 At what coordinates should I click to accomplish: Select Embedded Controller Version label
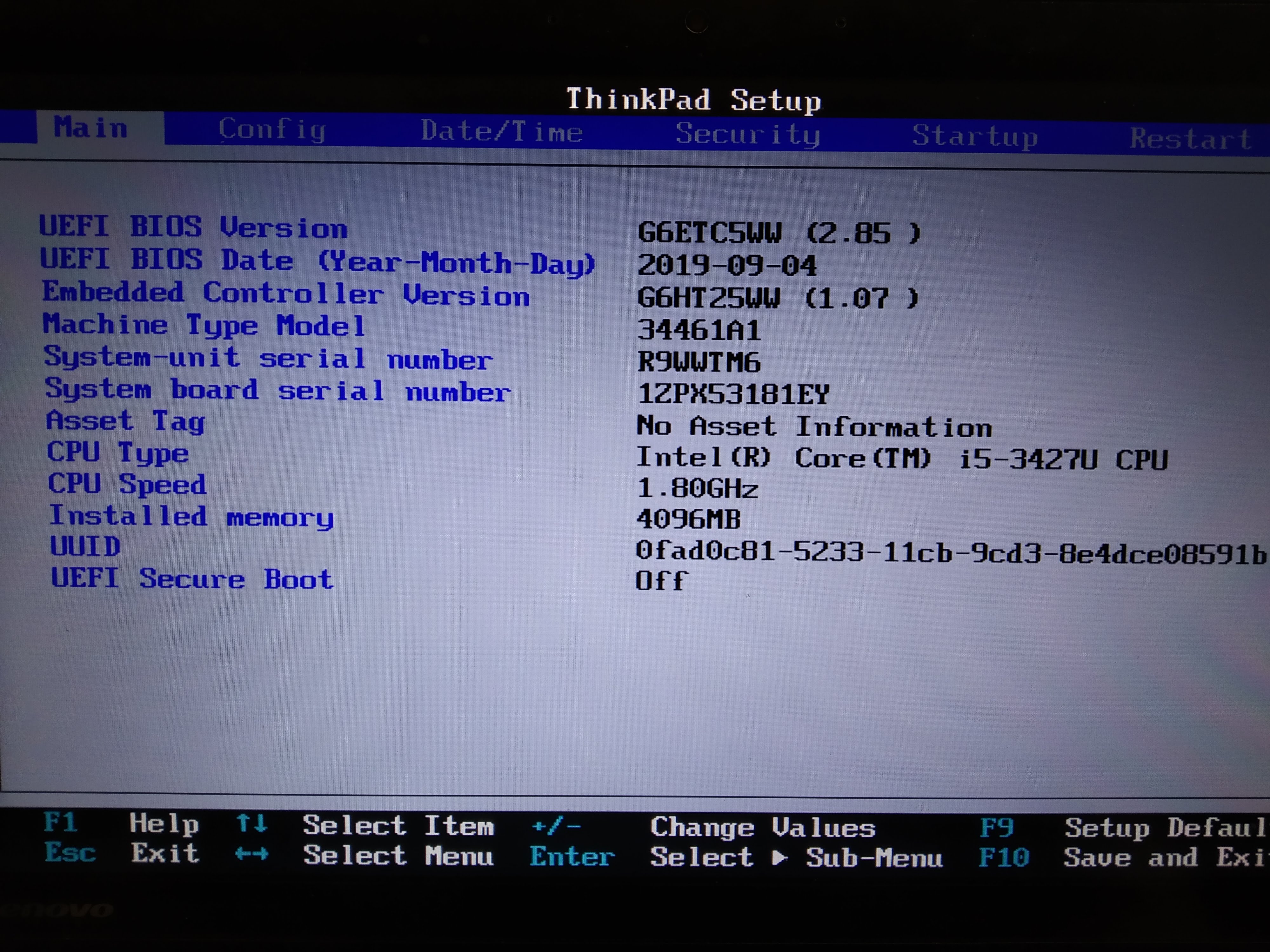[286, 294]
